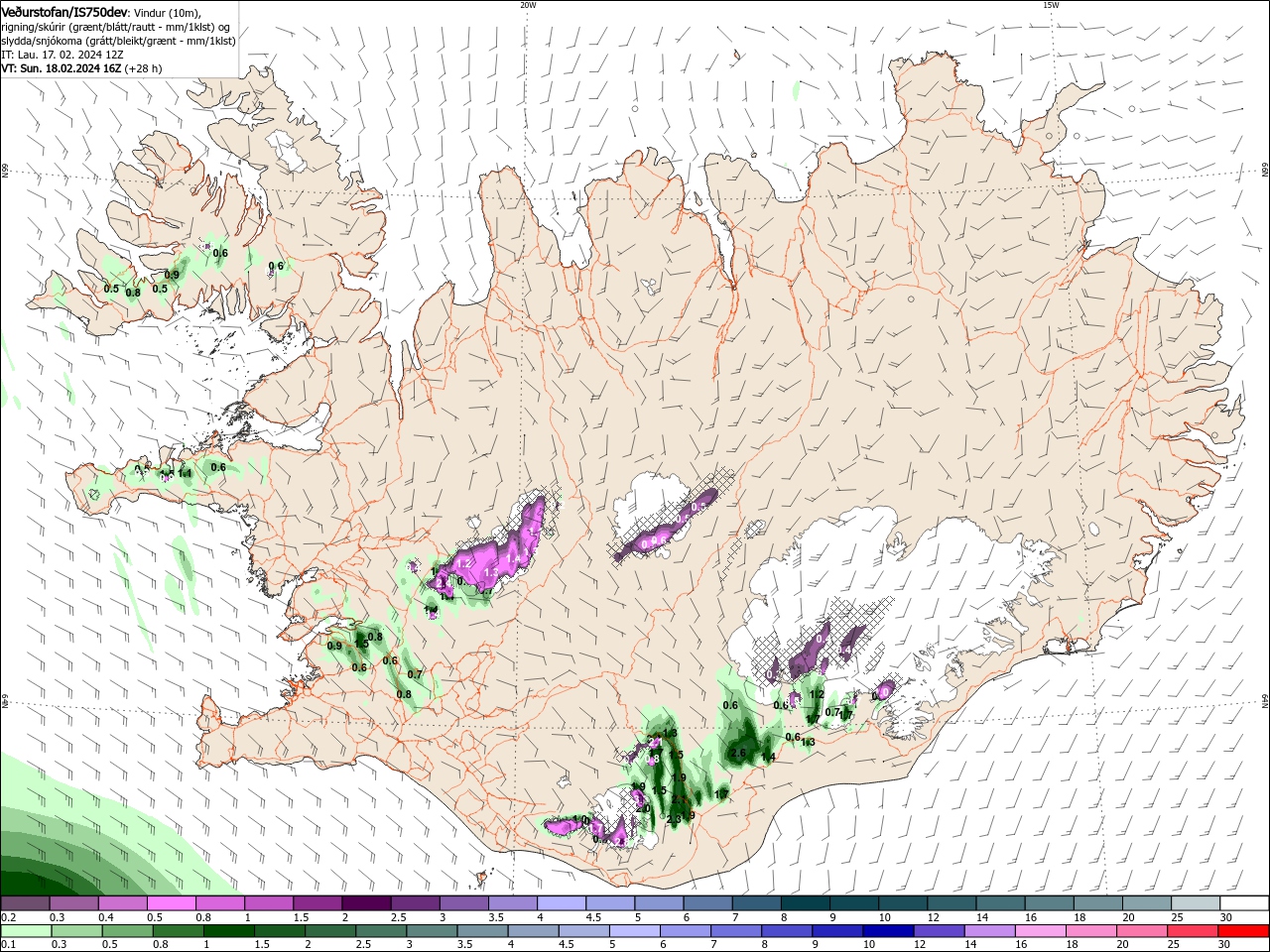Click the '20W' longitude label
The width and height of the screenshot is (1270, 952).
tap(528, 5)
